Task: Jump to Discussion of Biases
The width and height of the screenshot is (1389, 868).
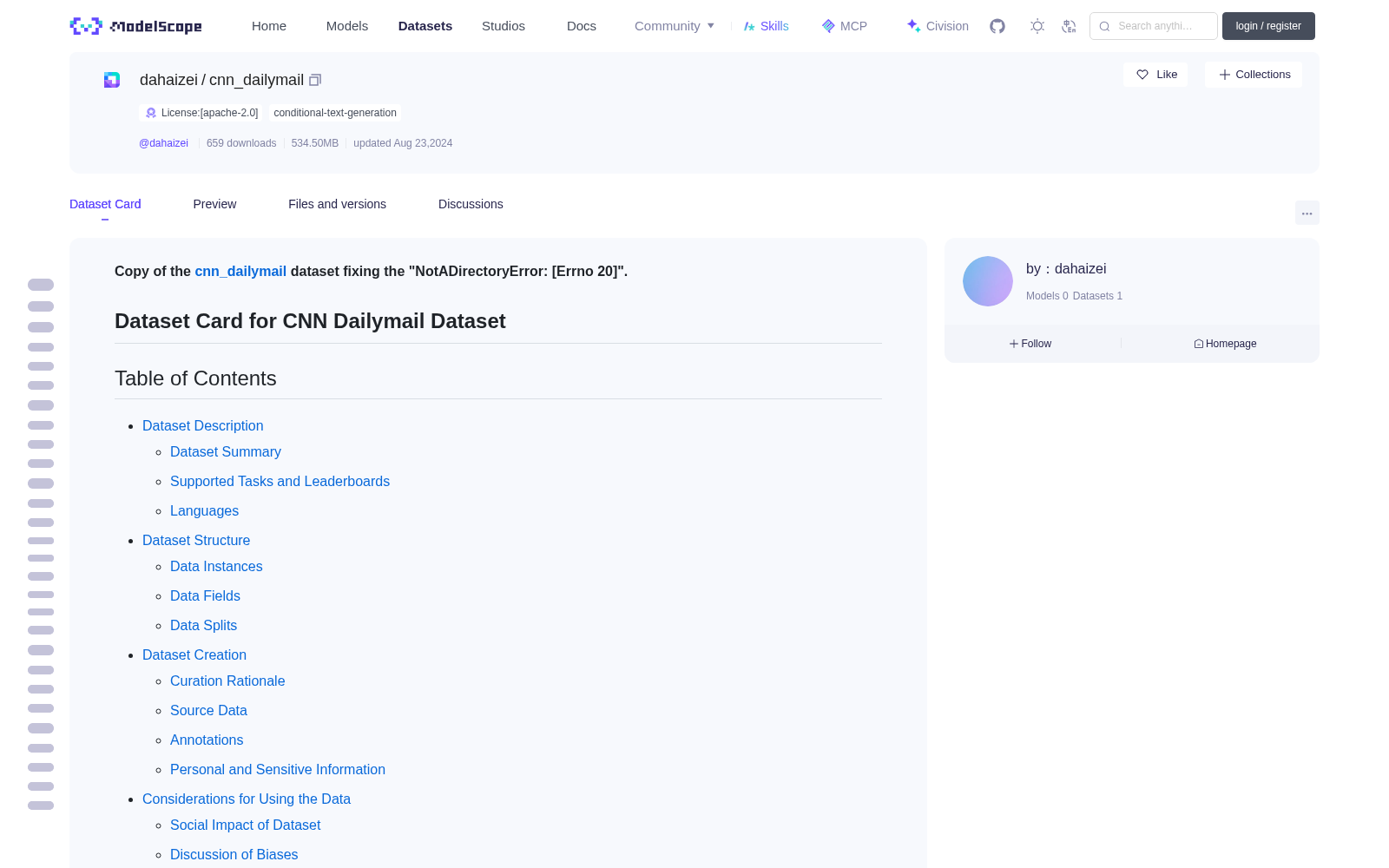Action: point(234,855)
